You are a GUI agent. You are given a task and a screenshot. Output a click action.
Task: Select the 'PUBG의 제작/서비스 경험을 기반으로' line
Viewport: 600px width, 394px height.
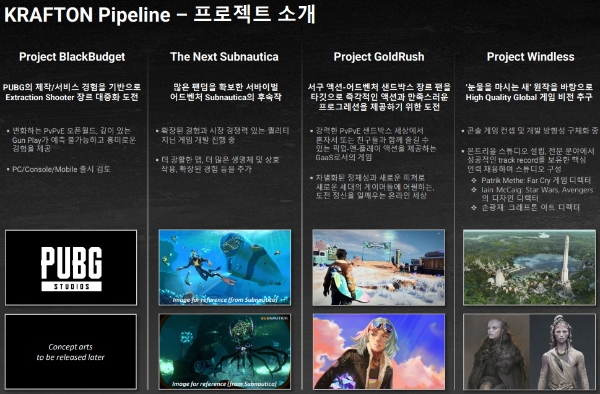coord(72,87)
